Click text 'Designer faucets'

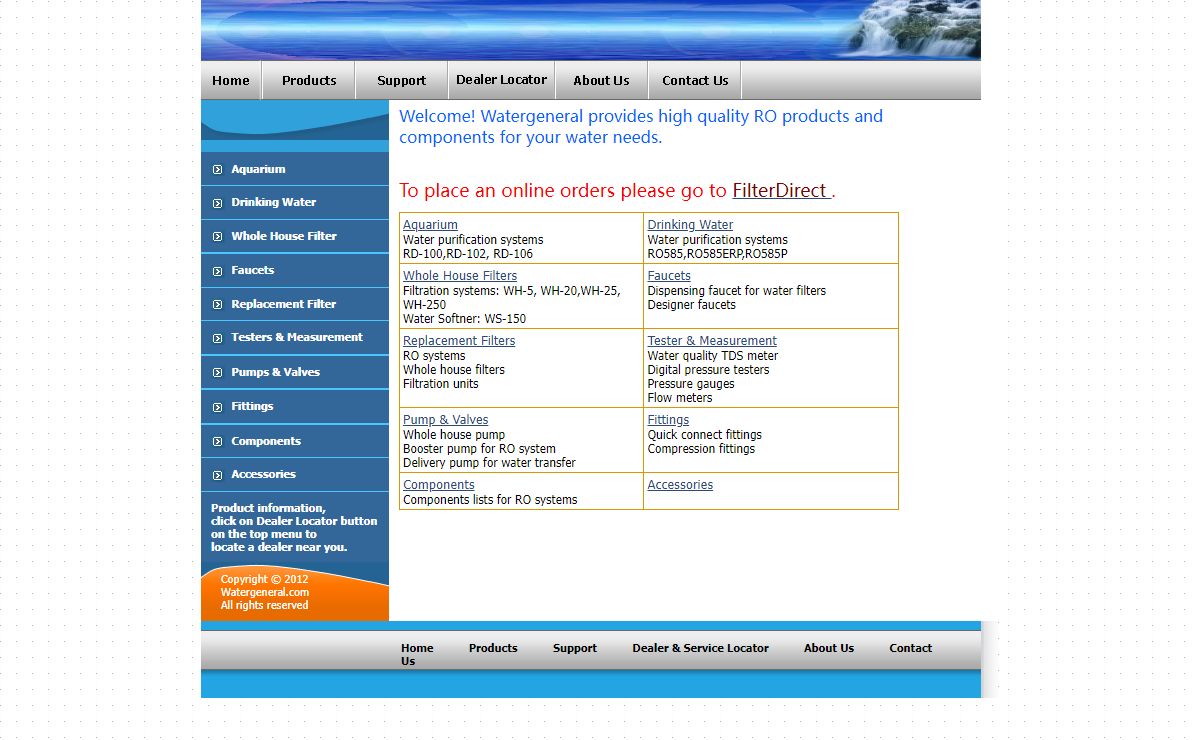(x=691, y=305)
